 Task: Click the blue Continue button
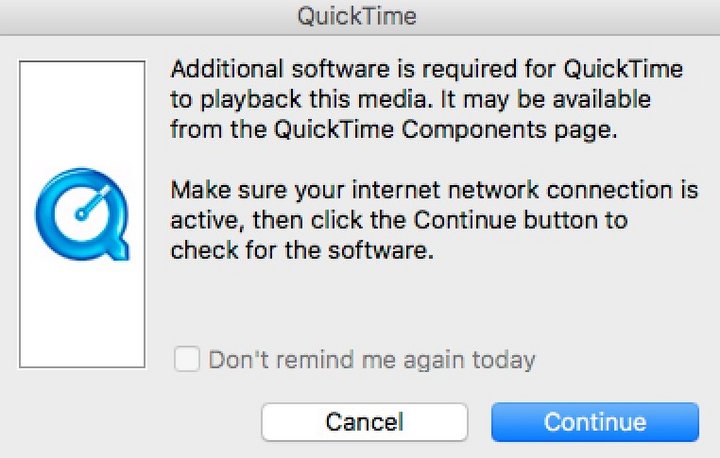[595, 422]
